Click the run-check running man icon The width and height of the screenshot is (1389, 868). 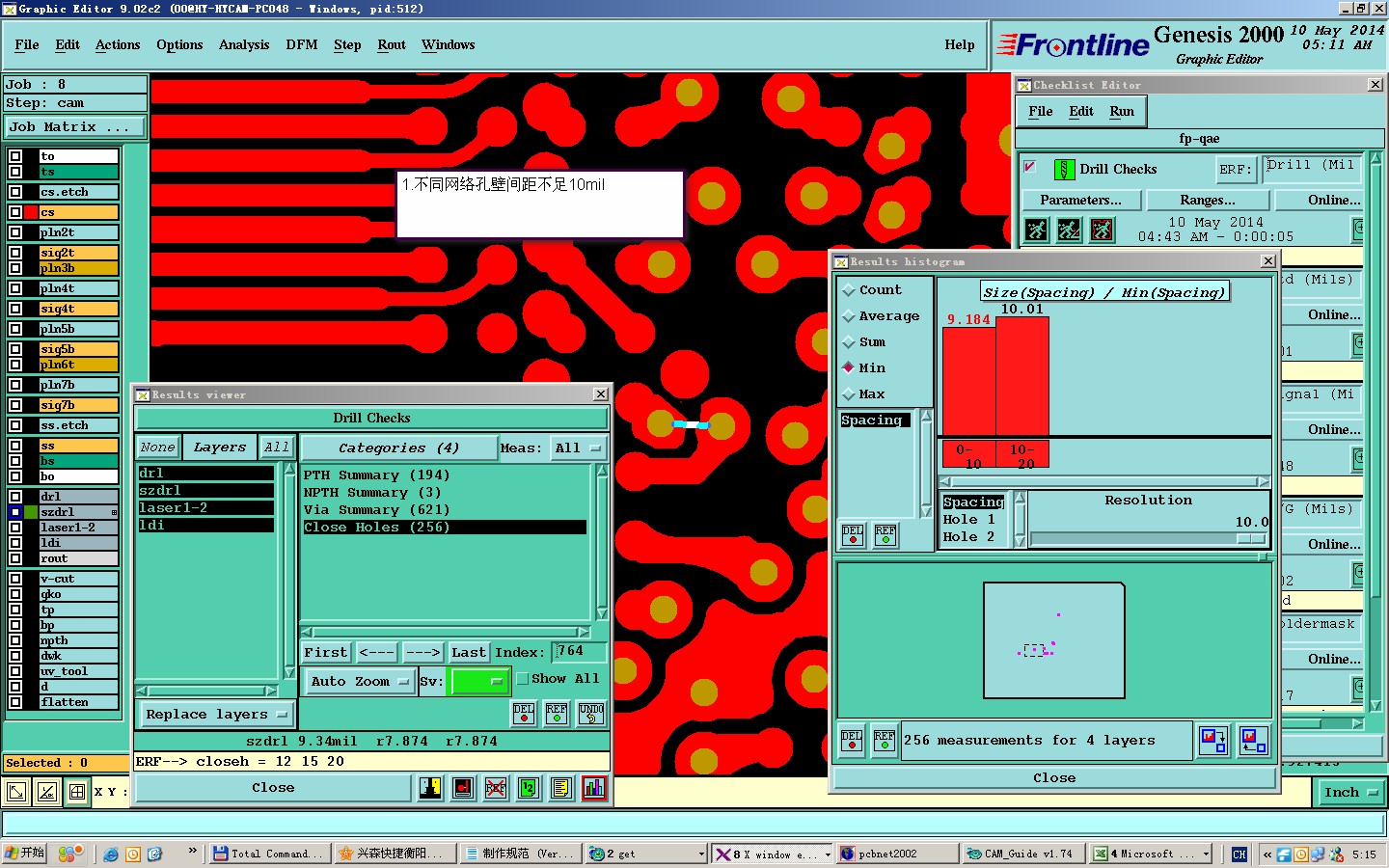pos(1036,230)
